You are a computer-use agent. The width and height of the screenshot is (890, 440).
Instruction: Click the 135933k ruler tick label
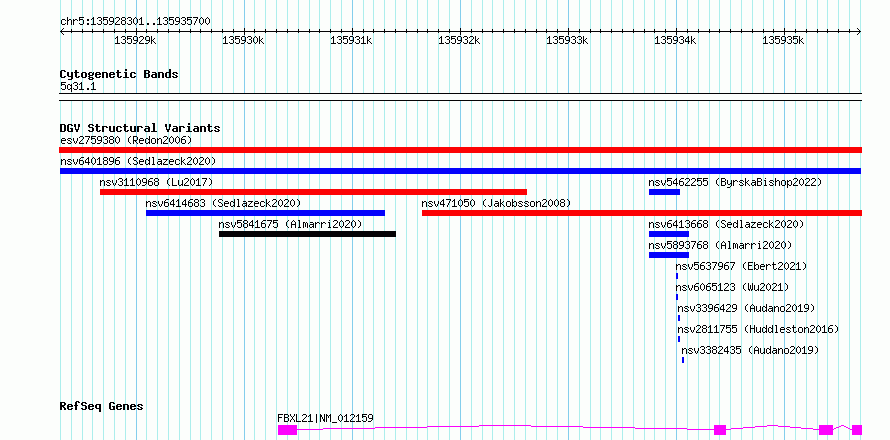click(567, 40)
